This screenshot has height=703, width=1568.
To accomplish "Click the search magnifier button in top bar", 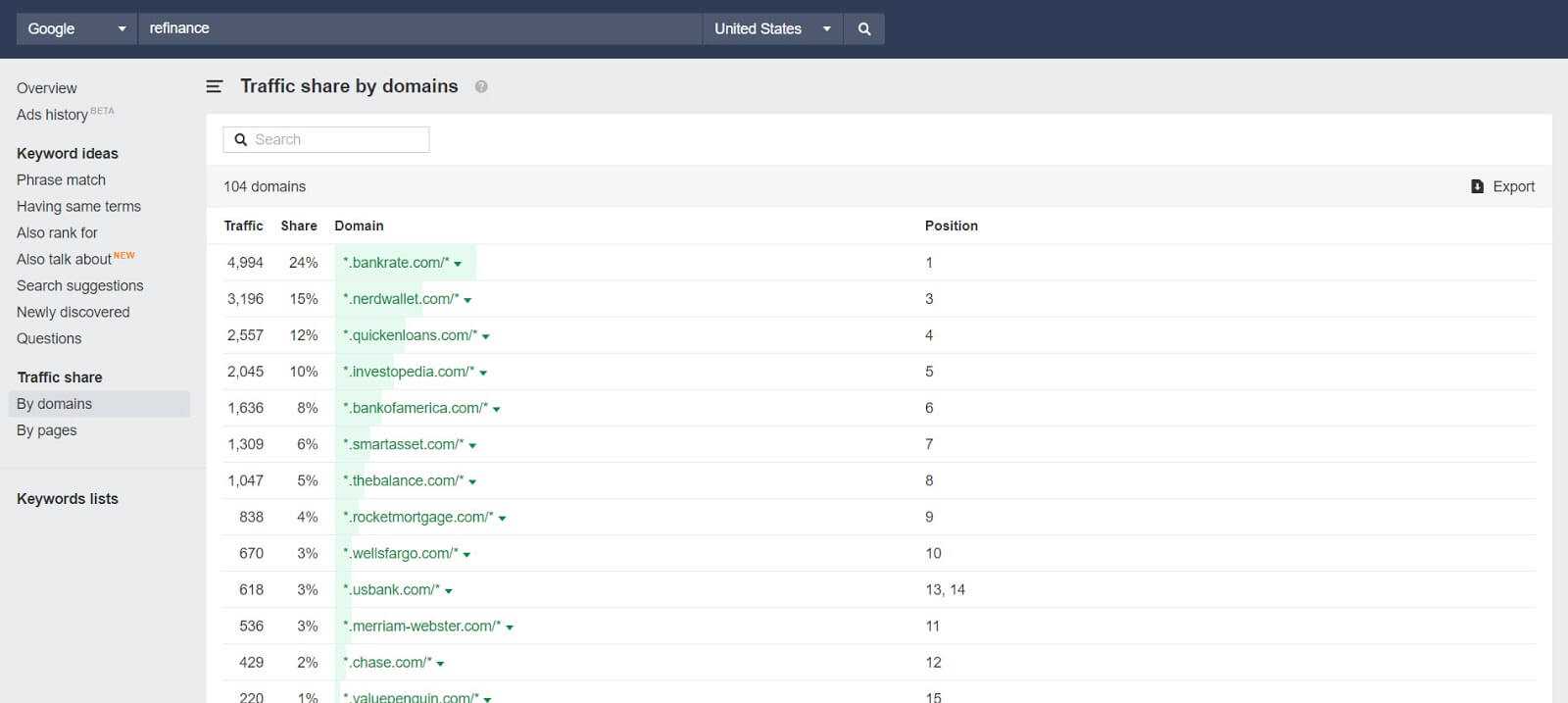I will tap(863, 28).
